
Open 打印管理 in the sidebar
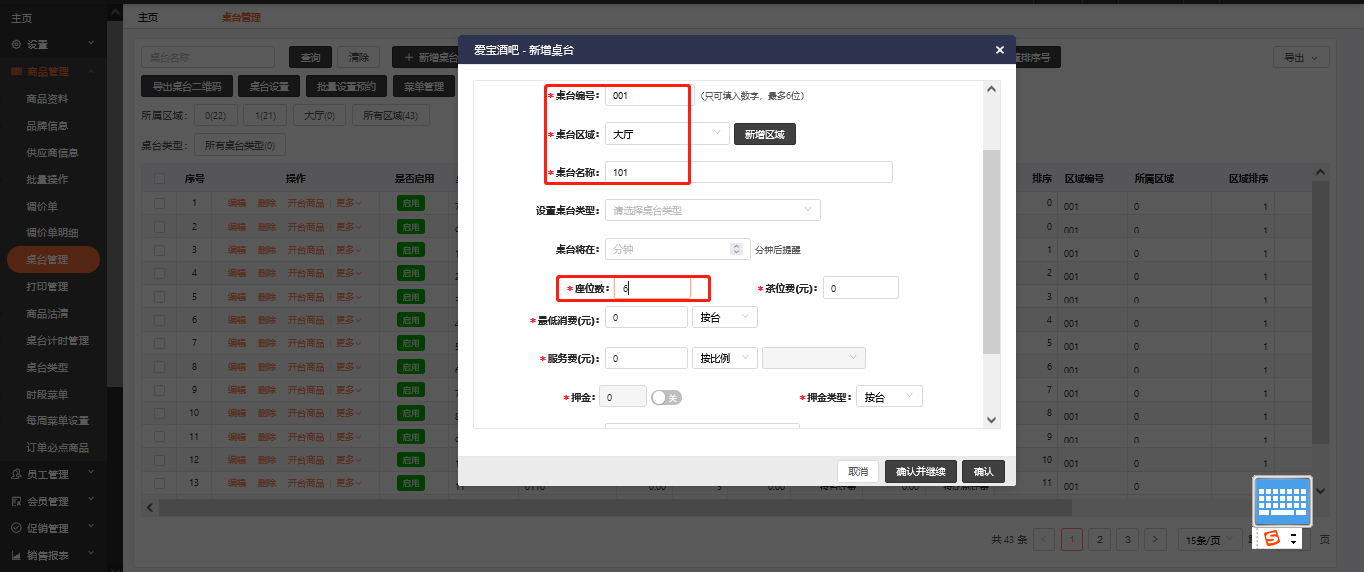coord(47,287)
